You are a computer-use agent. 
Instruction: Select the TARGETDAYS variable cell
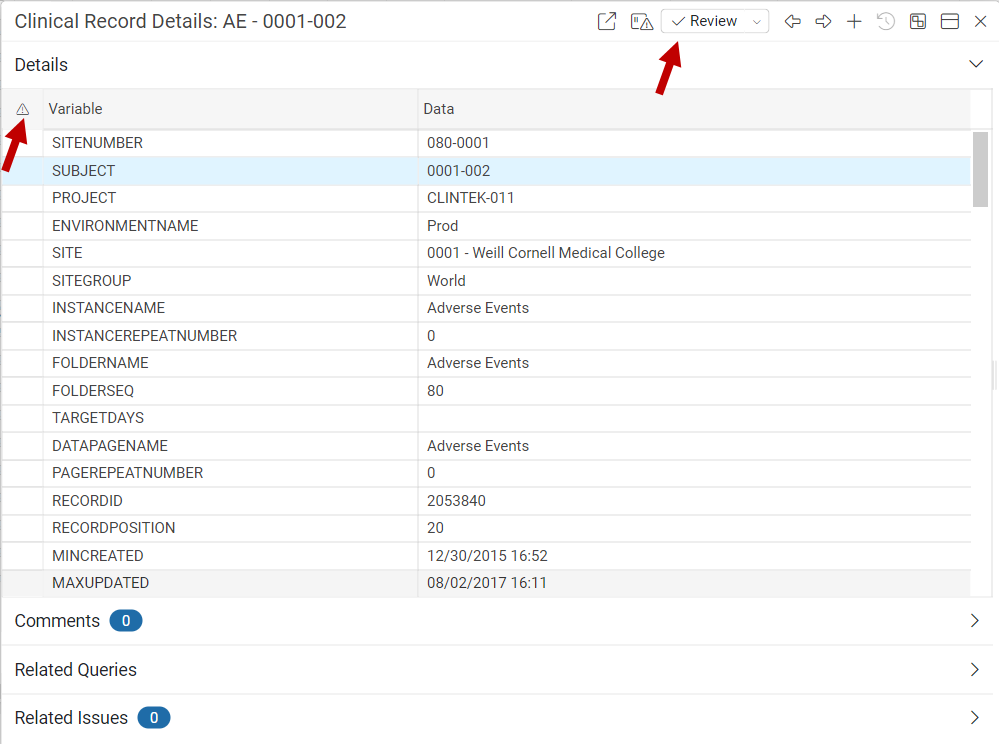(231, 418)
